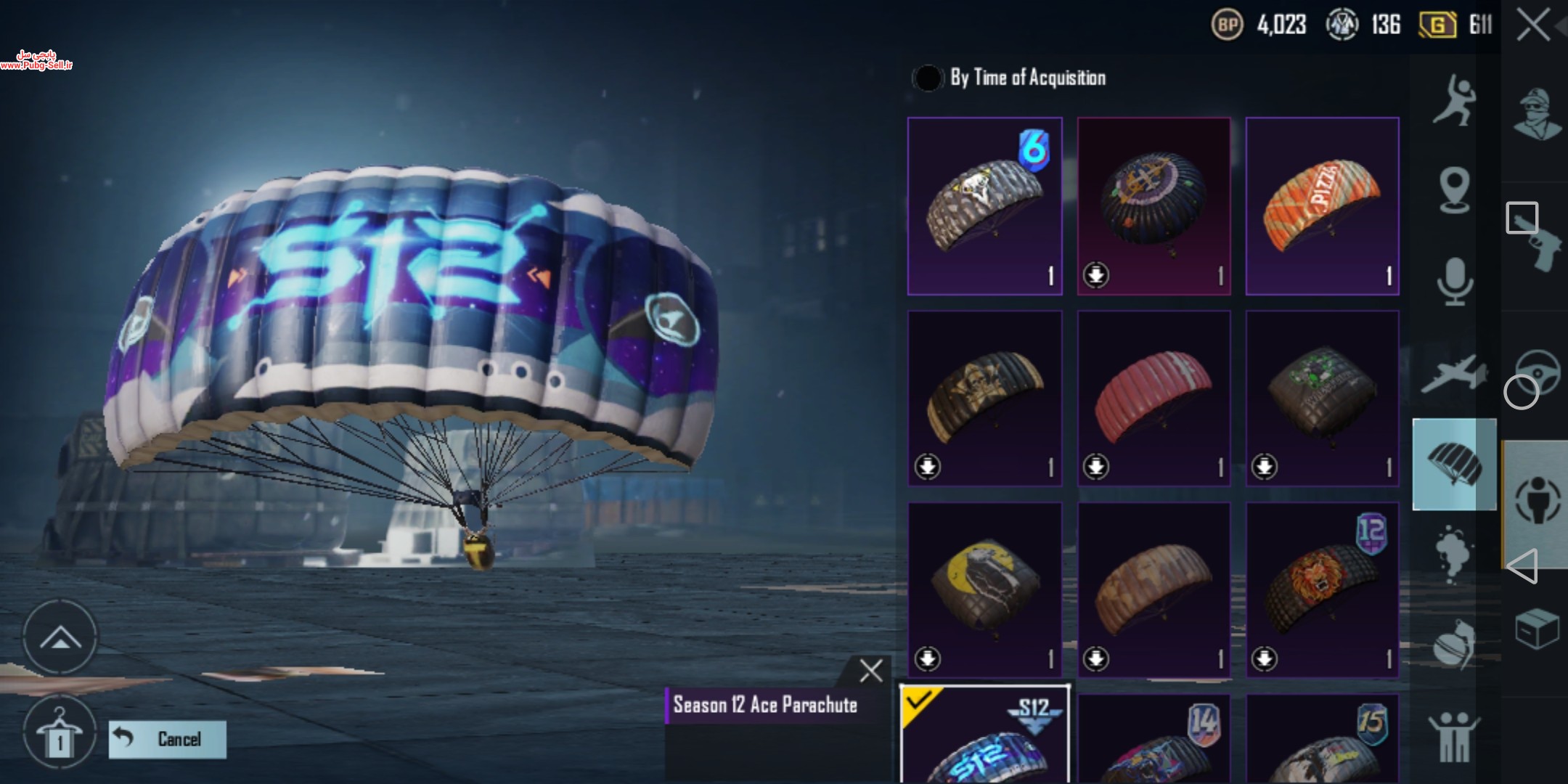Select the checked Season 12 parachute

coord(985,734)
